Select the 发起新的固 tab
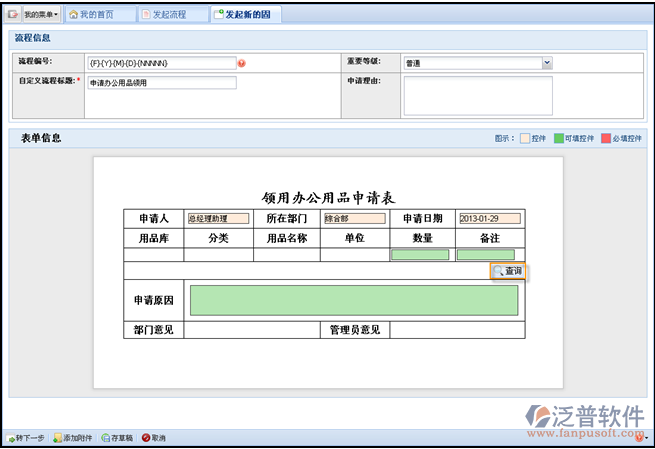Screen dimensions: 655x449 246,15
